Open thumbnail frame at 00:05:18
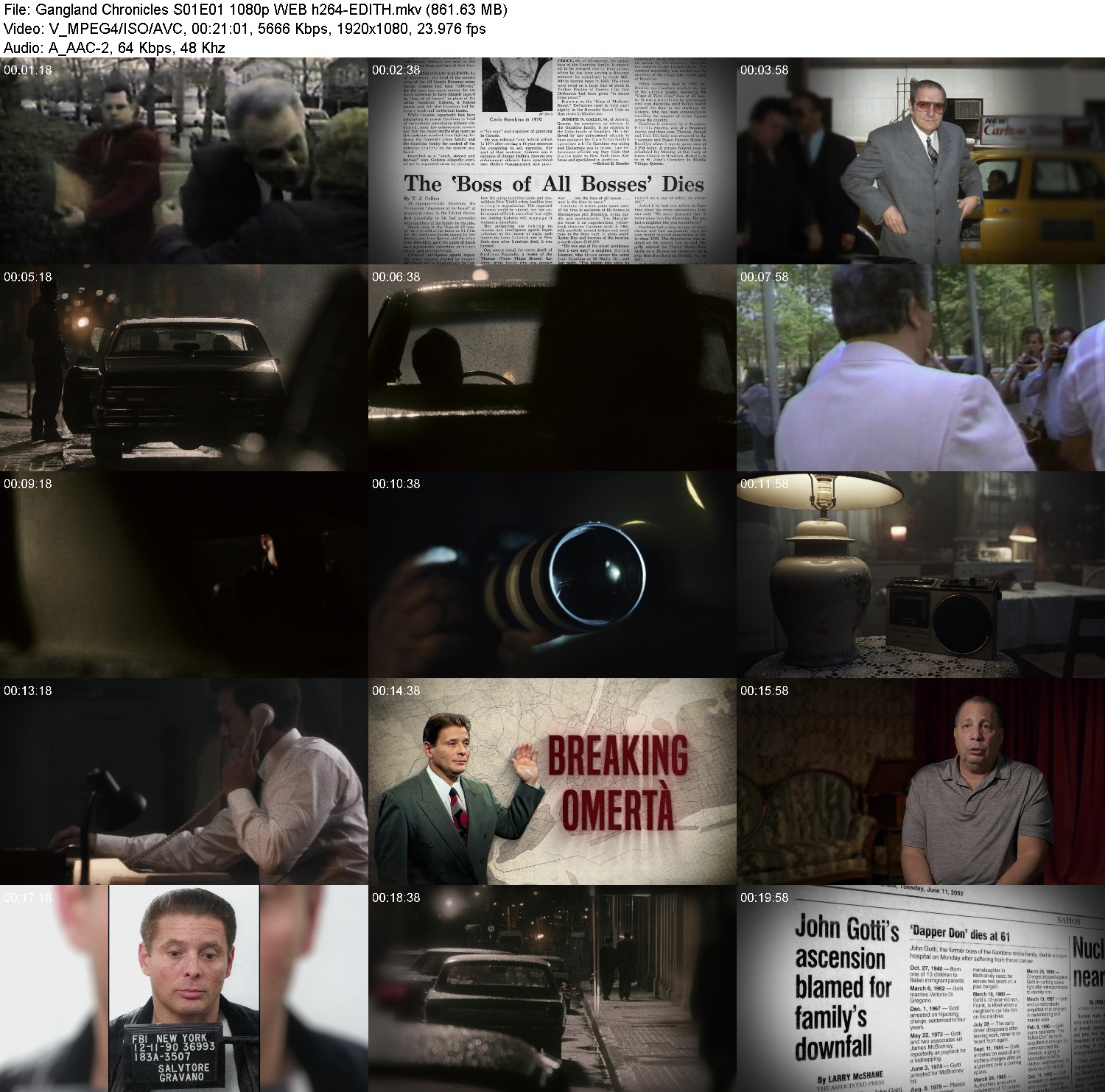 tap(183, 367)
